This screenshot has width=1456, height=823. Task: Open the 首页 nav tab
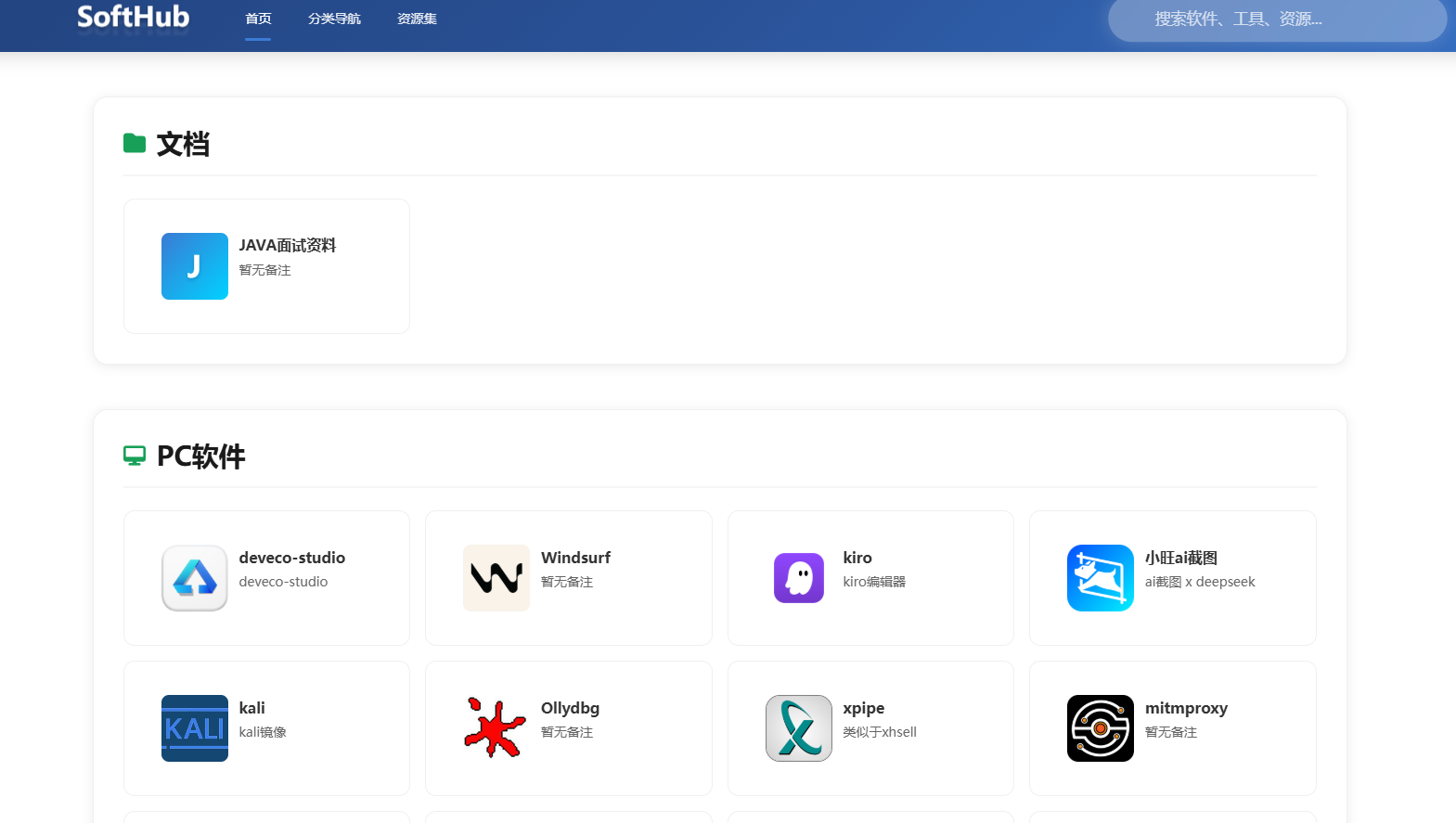[x=258, y=19]
